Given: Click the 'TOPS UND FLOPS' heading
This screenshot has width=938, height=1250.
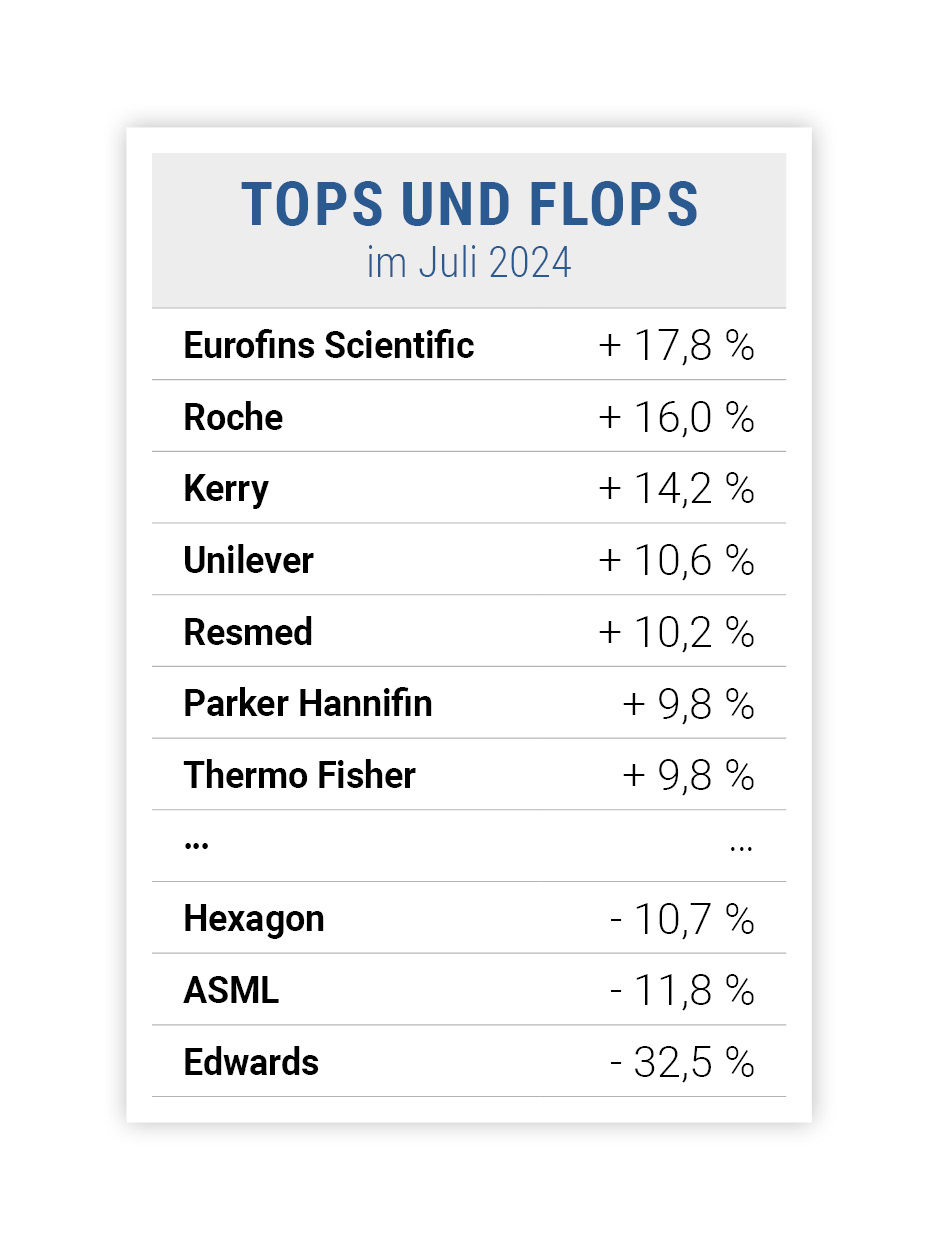Looking at the screenshot, I should [x=469, y=205].
